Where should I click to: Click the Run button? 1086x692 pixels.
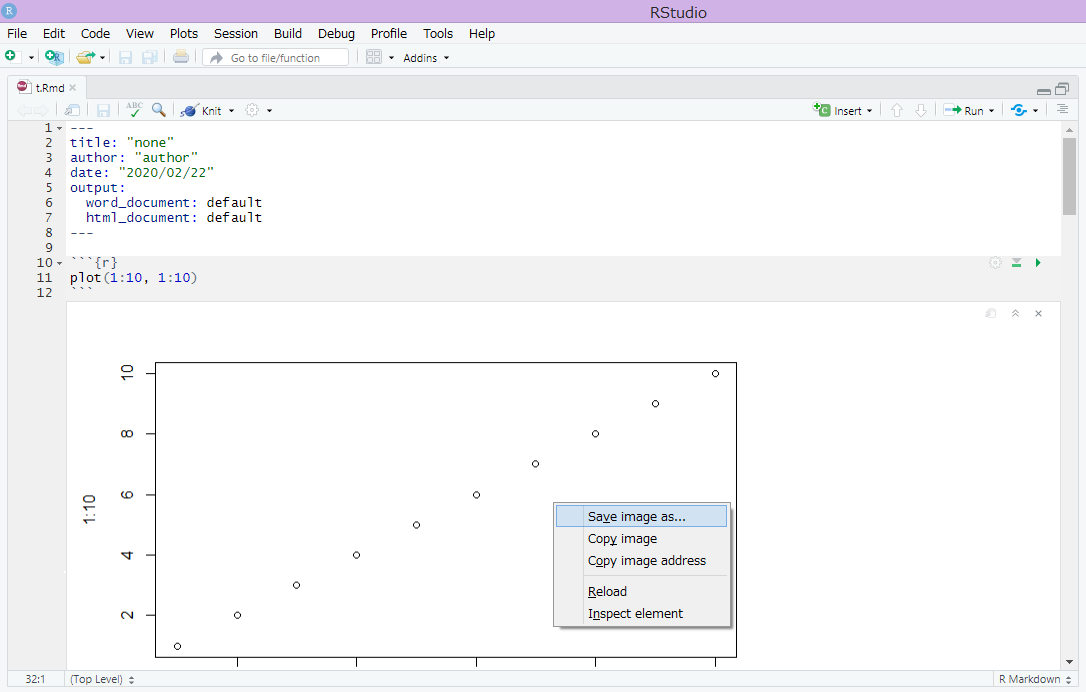pyautogui.click(x=964, y=111)
